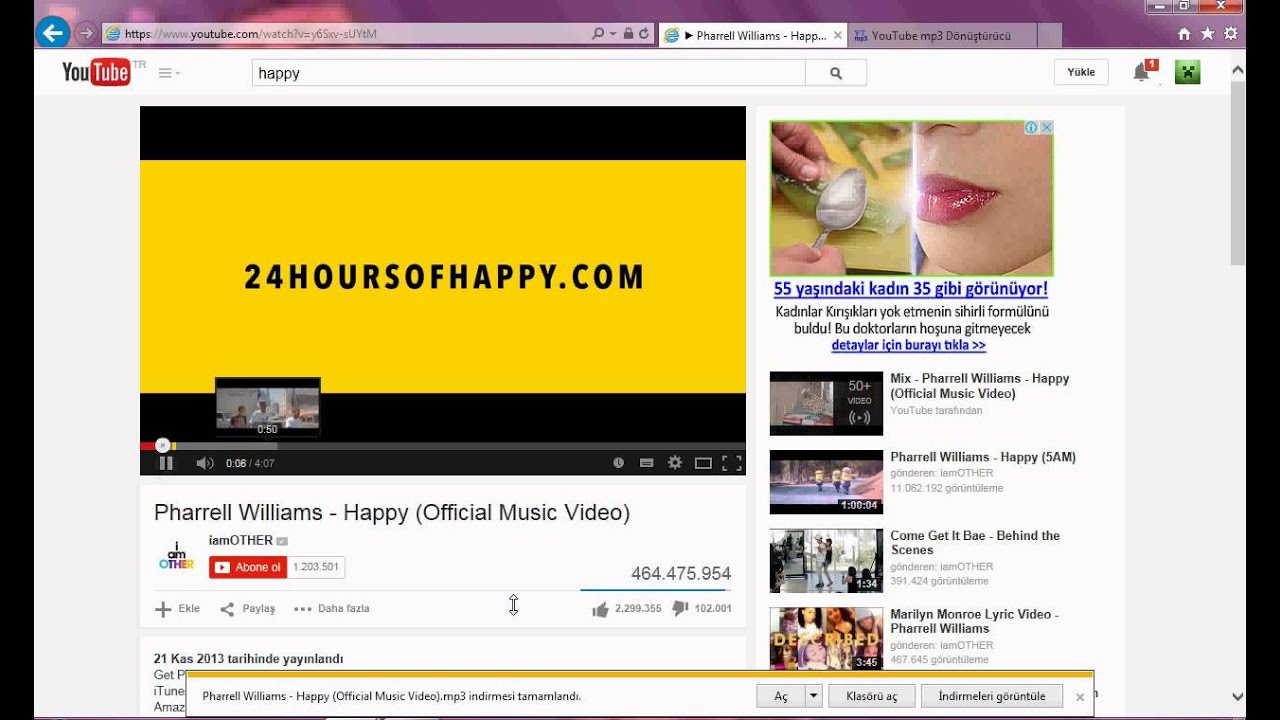Viewport: 1280px width, 720px height.
Task: Close the ad with X icon
Action: tap(1046, 127)
